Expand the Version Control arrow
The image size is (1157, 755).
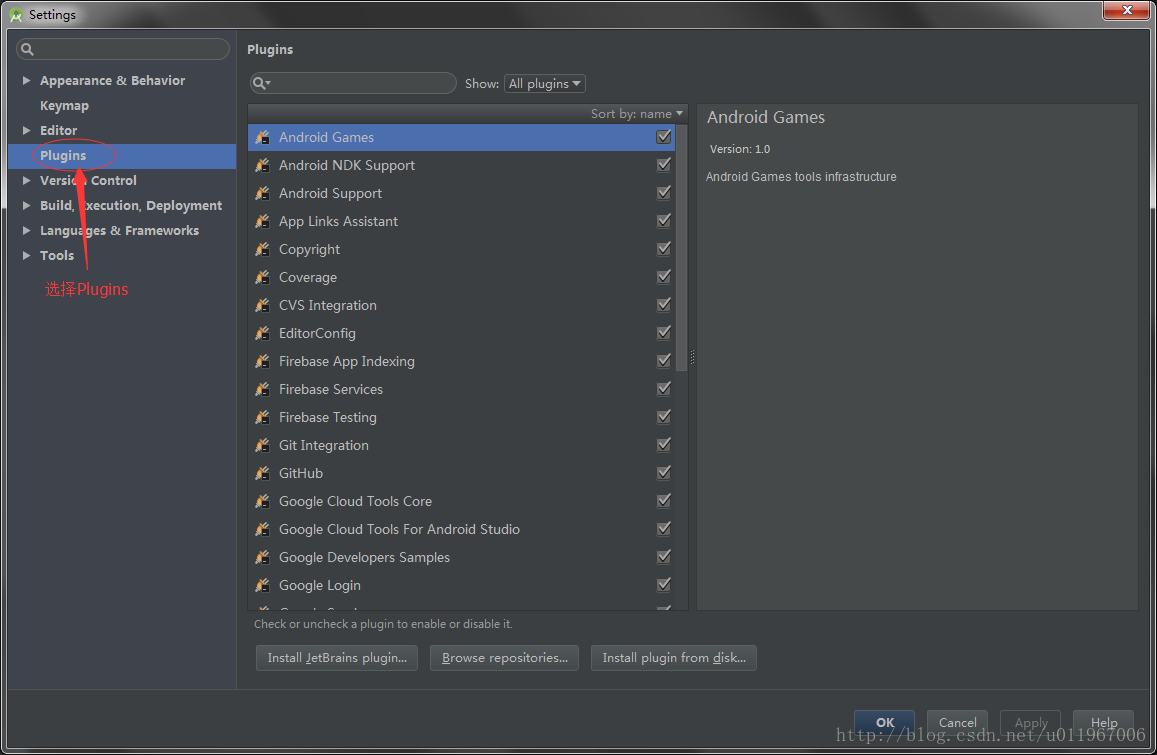(x=27, y=181)
